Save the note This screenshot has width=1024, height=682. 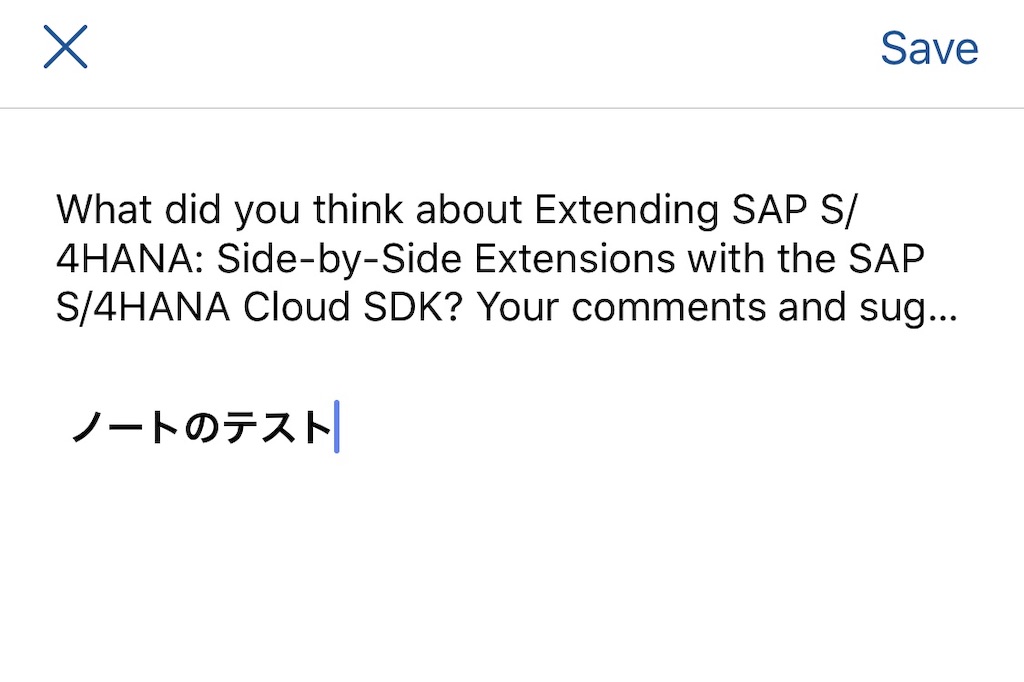click(x=929, y=48)
